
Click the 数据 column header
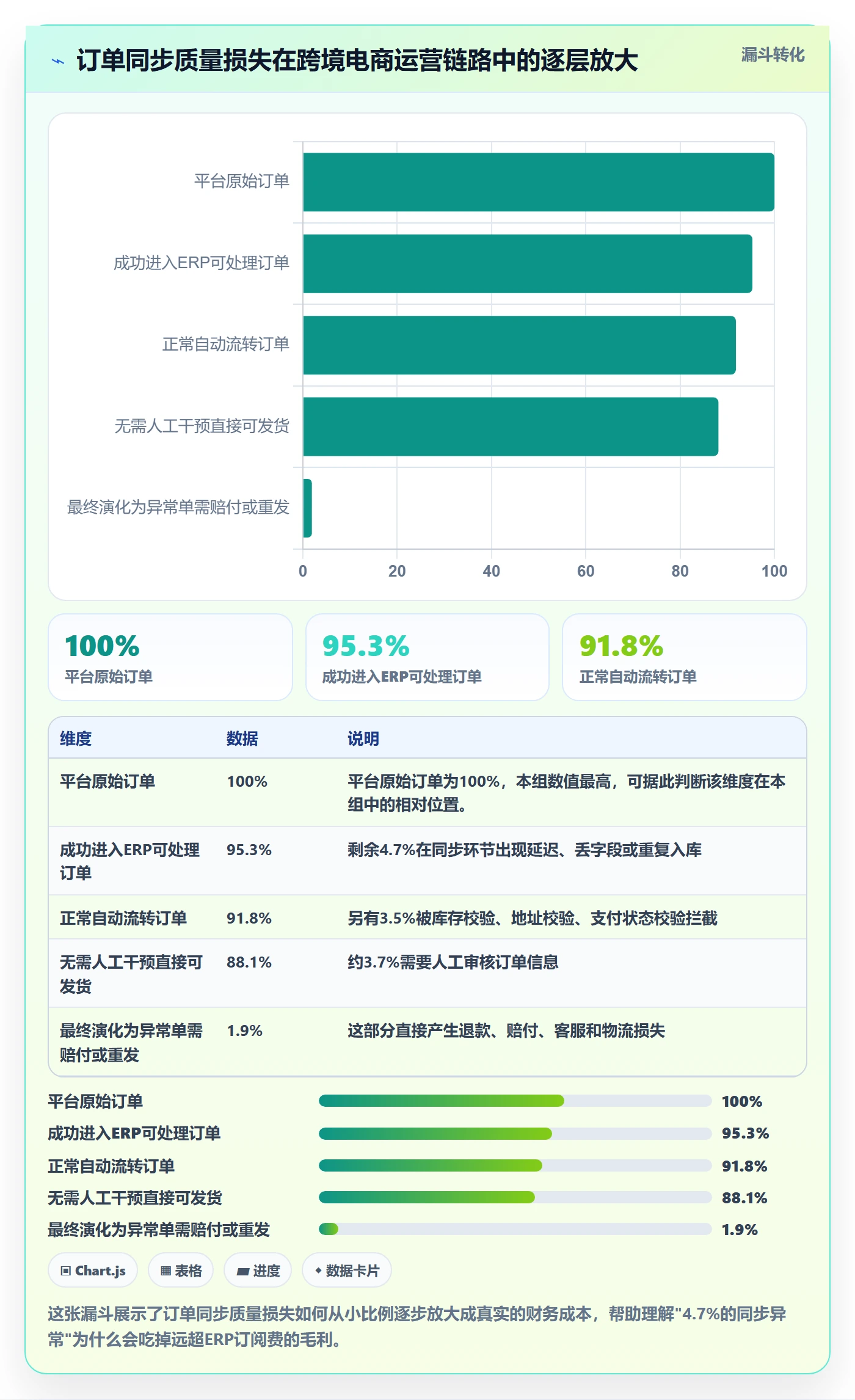[242, 738]
